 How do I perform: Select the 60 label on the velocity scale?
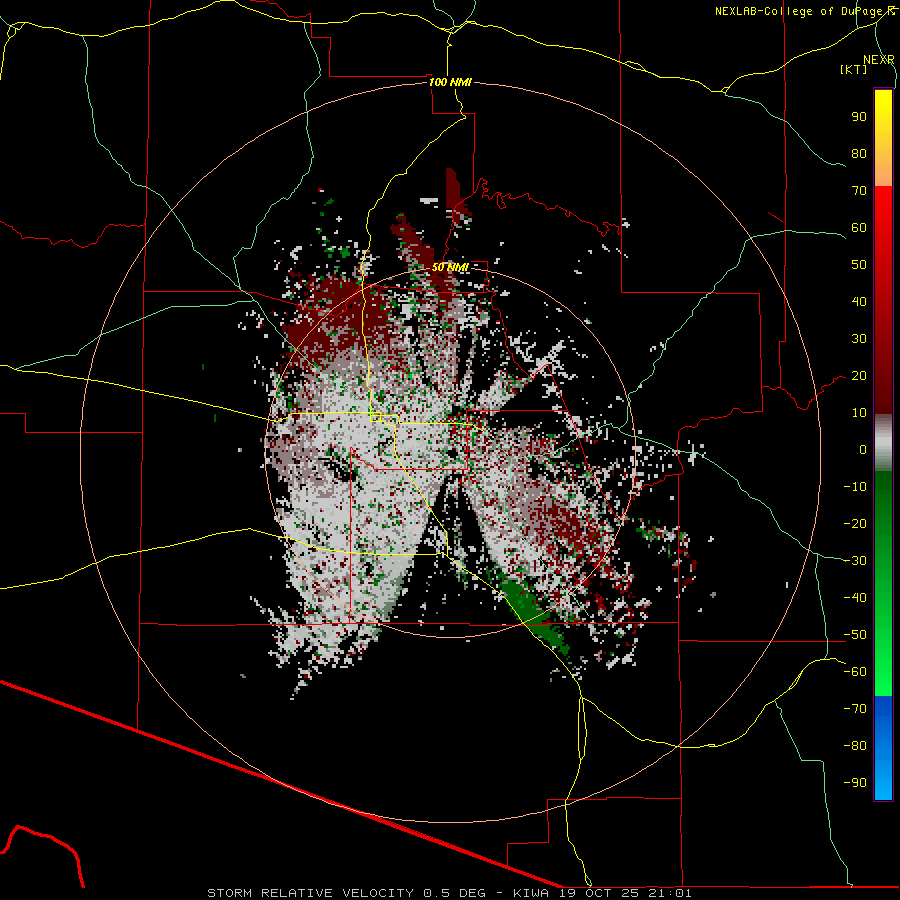859,228
